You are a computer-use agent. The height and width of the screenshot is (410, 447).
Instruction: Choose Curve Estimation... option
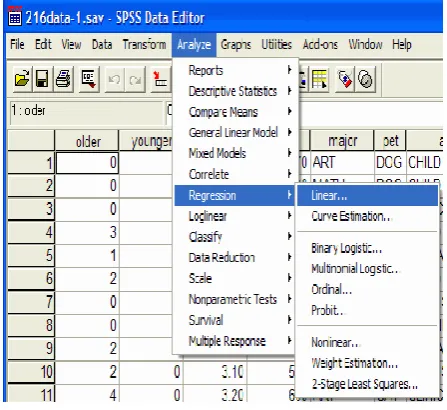pos(367,216)
